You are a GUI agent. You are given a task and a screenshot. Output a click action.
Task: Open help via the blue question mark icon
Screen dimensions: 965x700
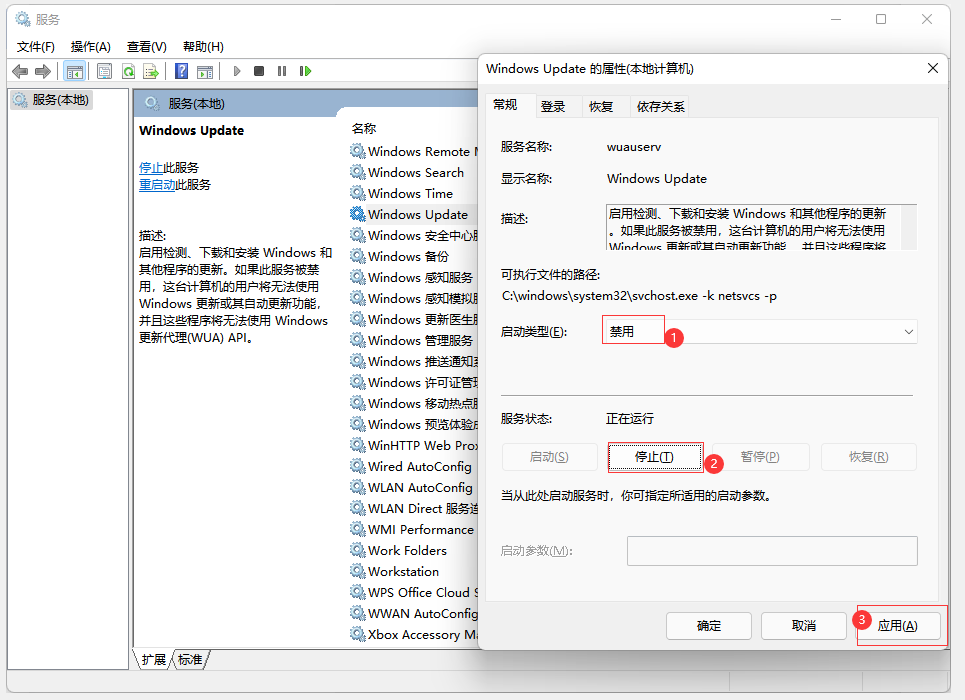(183, 70)
